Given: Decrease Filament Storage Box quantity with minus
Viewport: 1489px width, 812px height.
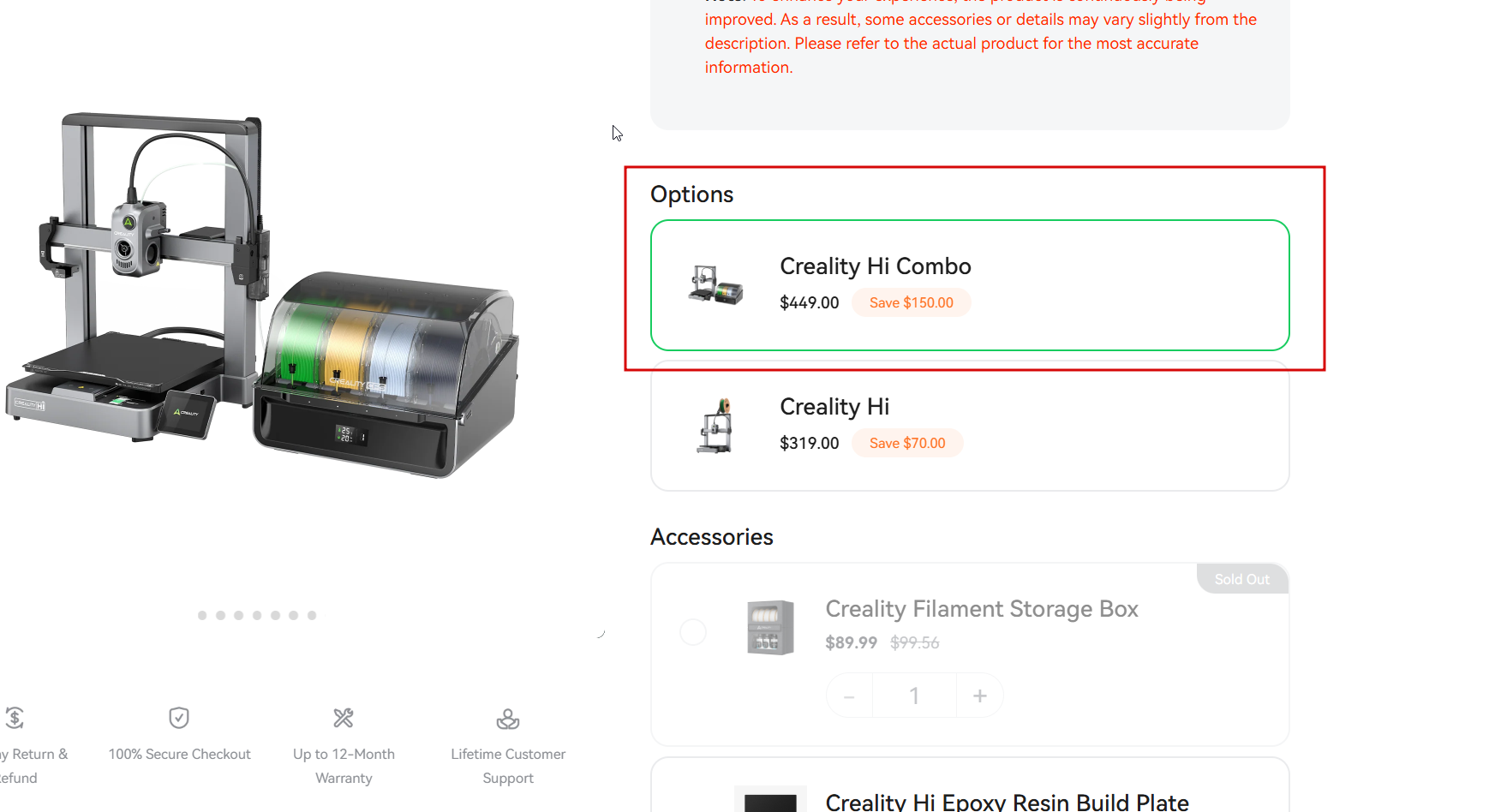Looking at the screenshot, I should (x=849, y=696).
